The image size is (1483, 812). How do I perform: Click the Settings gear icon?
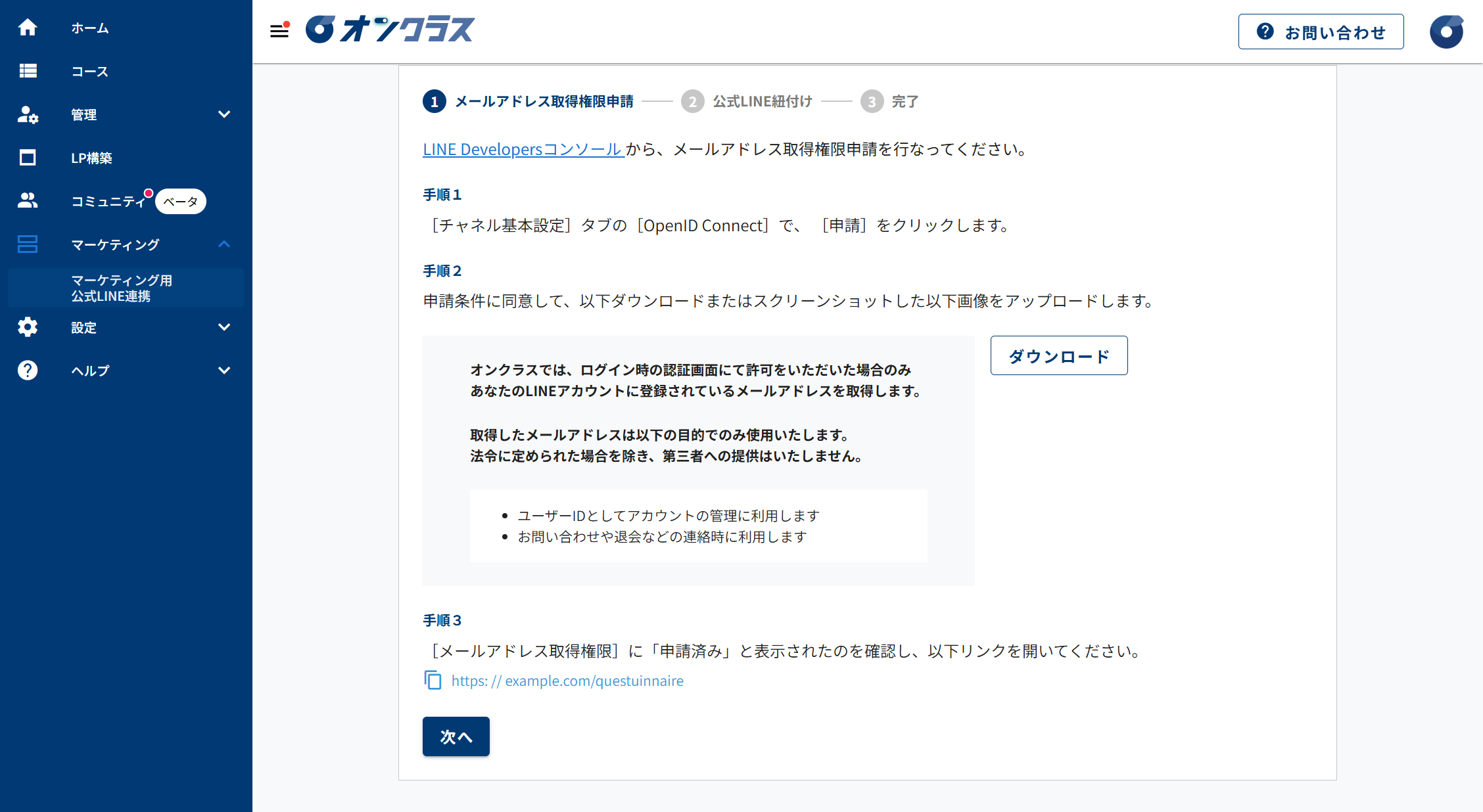pos(28,327)
